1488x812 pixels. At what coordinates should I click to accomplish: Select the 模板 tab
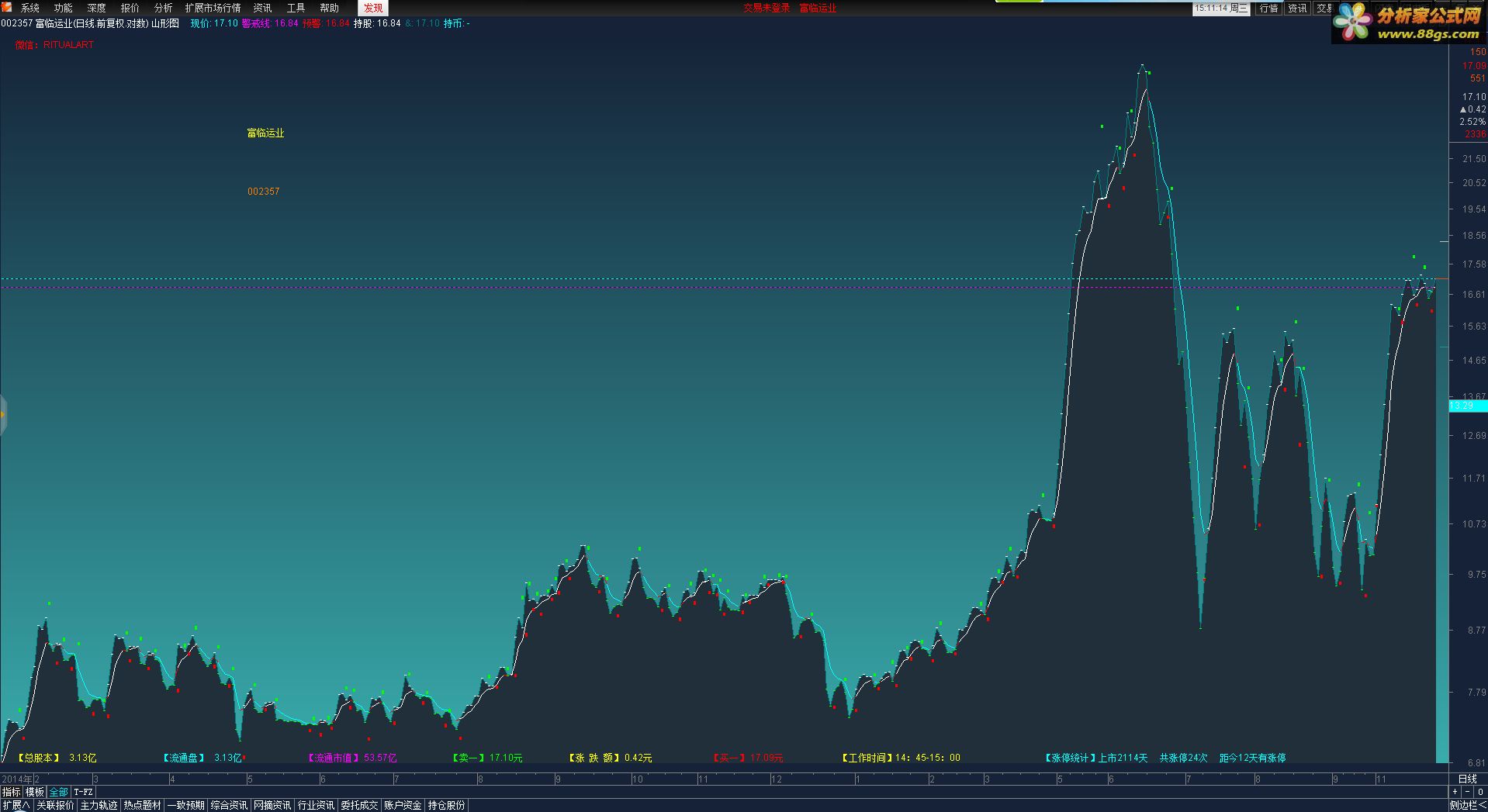pos(34,792)
